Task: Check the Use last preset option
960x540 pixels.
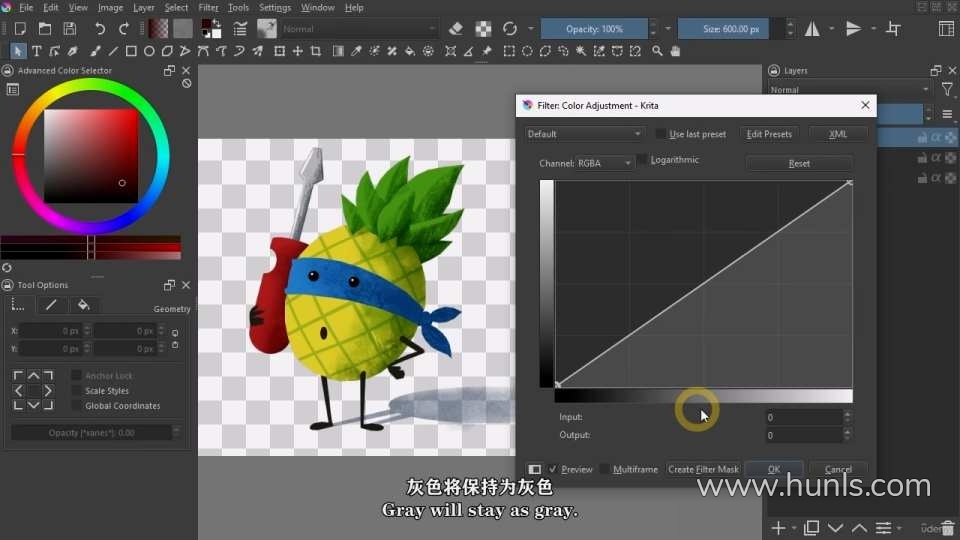Action: pos(661,134)
